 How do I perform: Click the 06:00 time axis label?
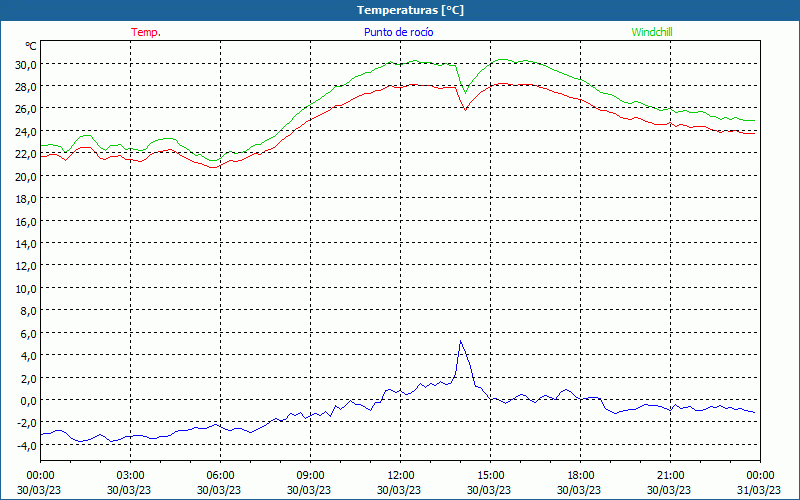220,476
